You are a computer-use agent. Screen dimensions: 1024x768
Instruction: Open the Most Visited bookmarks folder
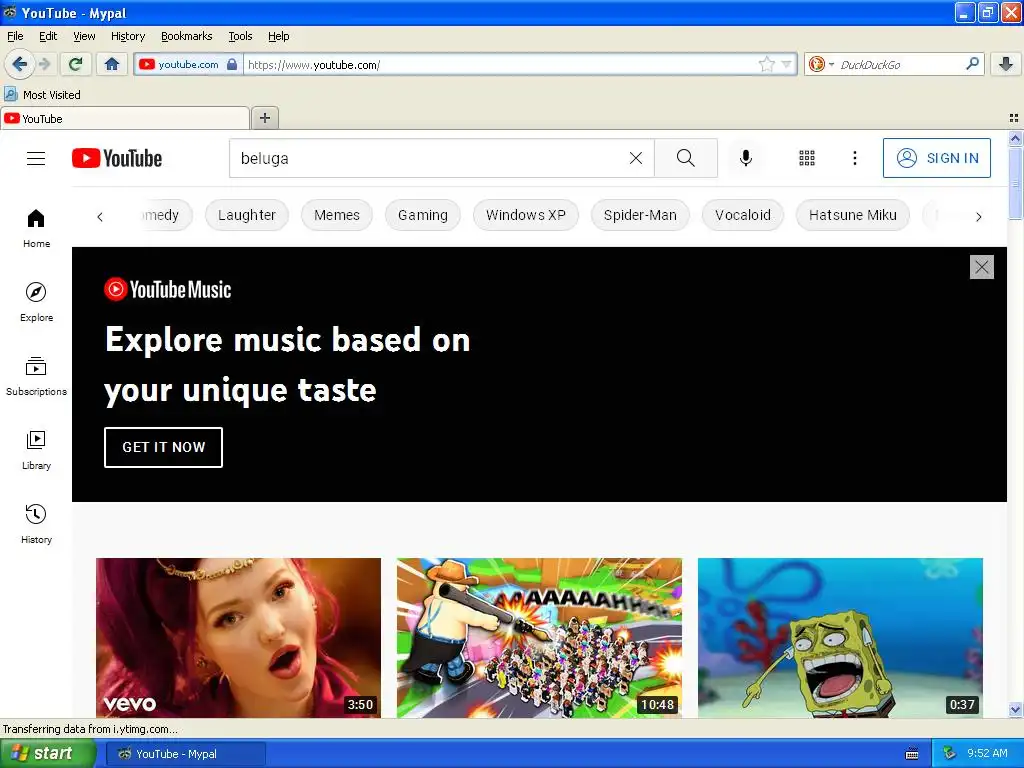click(42, 95)
